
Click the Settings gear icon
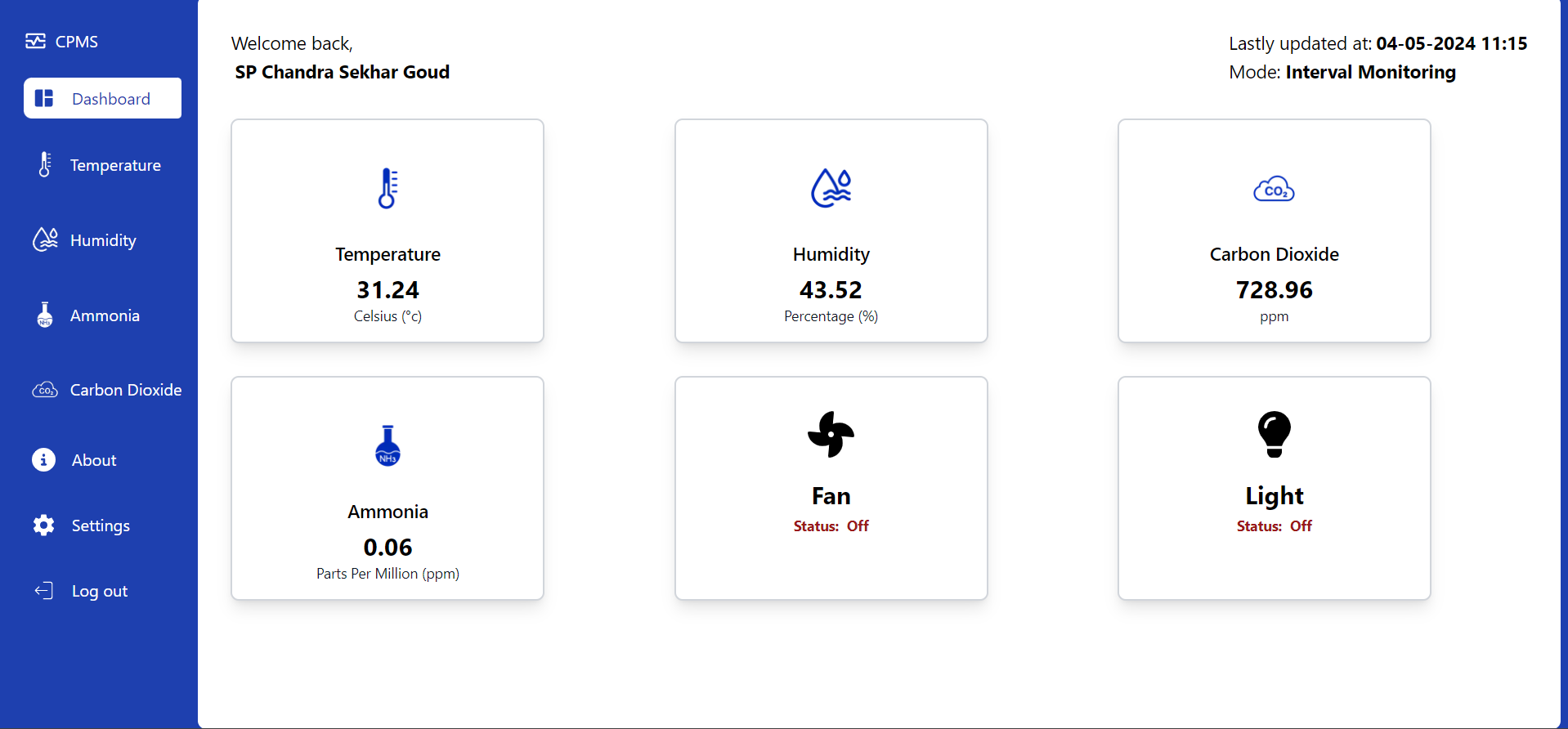[x=44, y=525]
